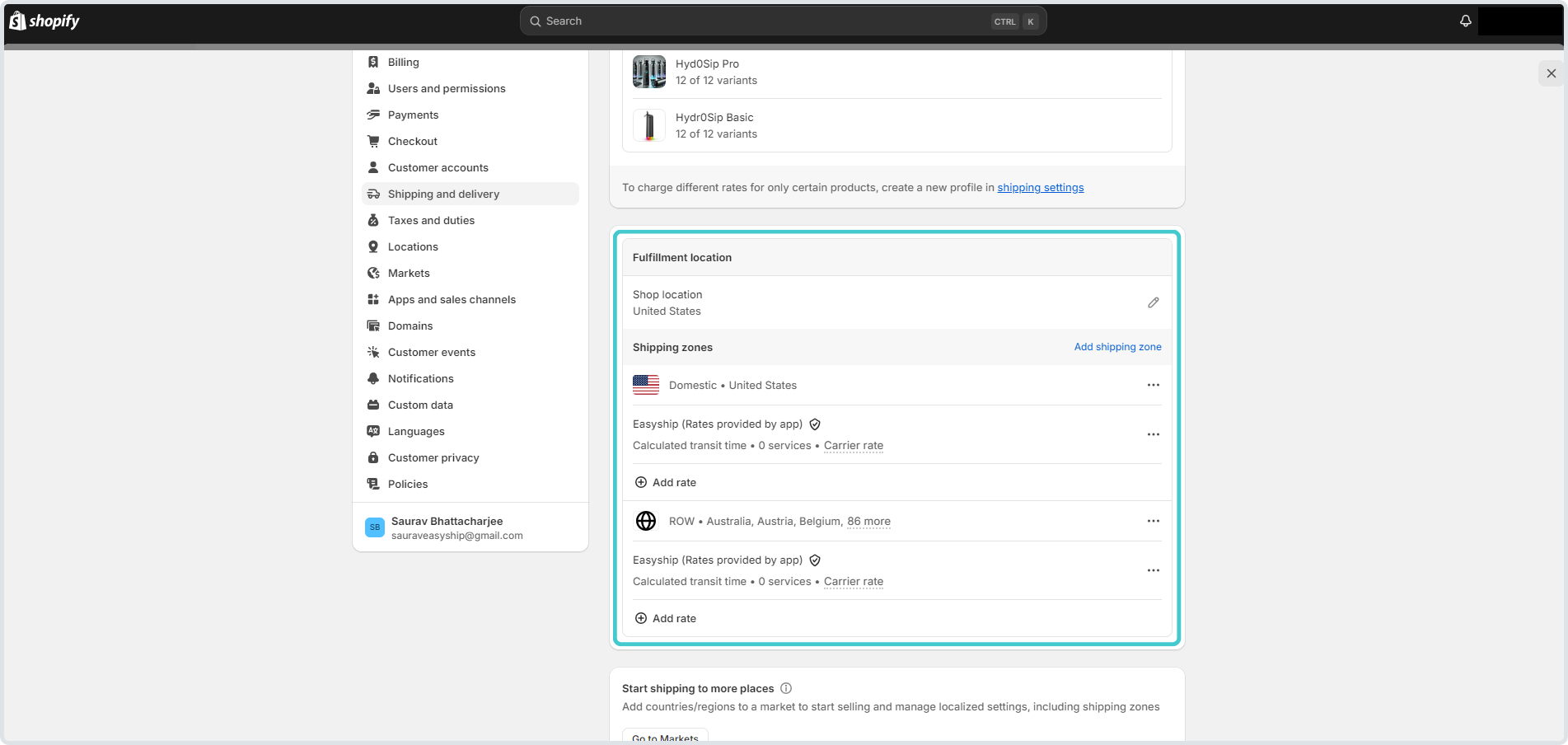Click the Payments icon
The width and height of the screenshot is (1568, 745).
(x=373, y=115)
